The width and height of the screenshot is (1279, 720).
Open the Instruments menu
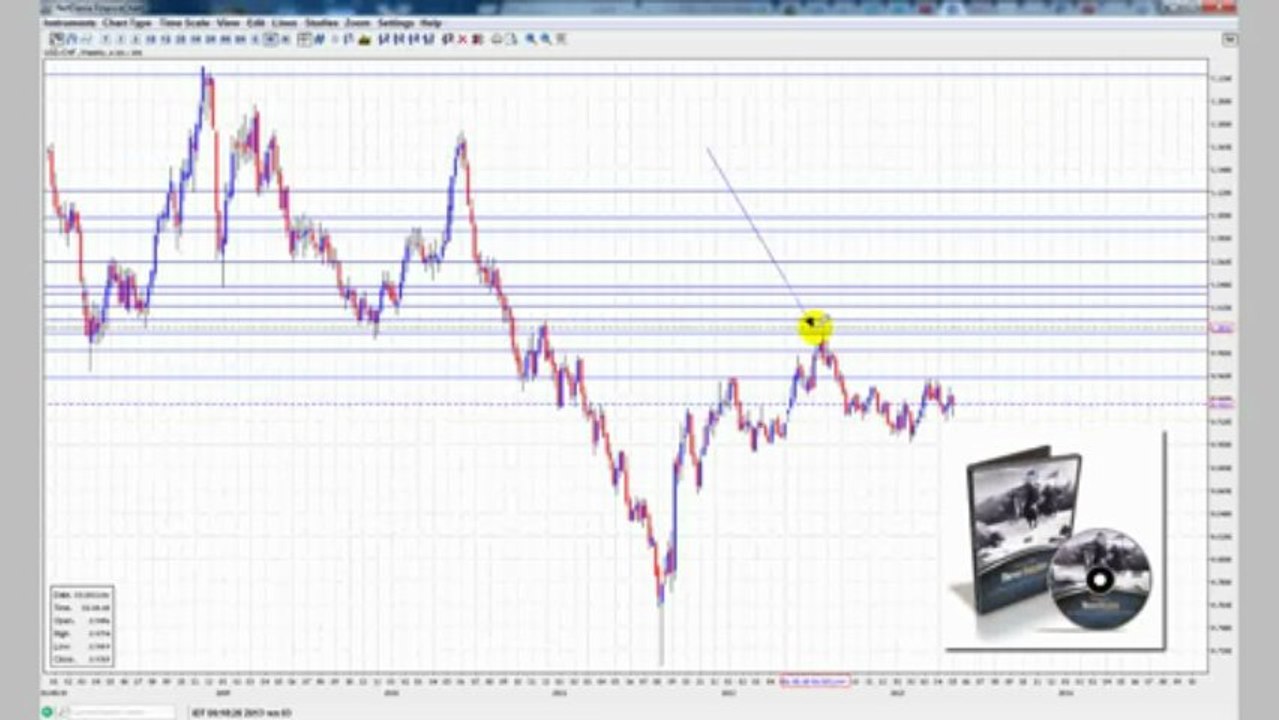point(69,22)
